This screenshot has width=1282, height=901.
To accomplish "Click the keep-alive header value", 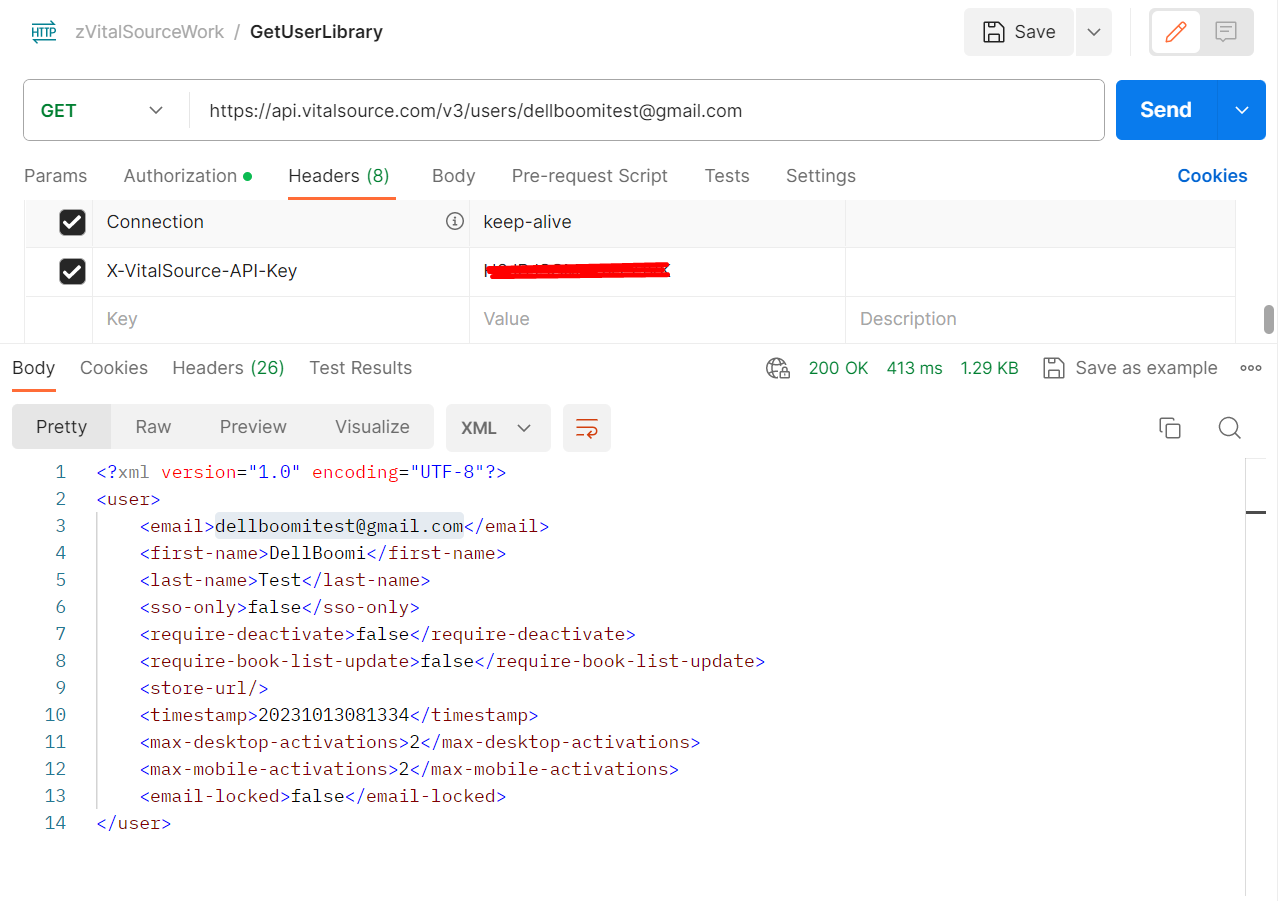I will point(527,222).
